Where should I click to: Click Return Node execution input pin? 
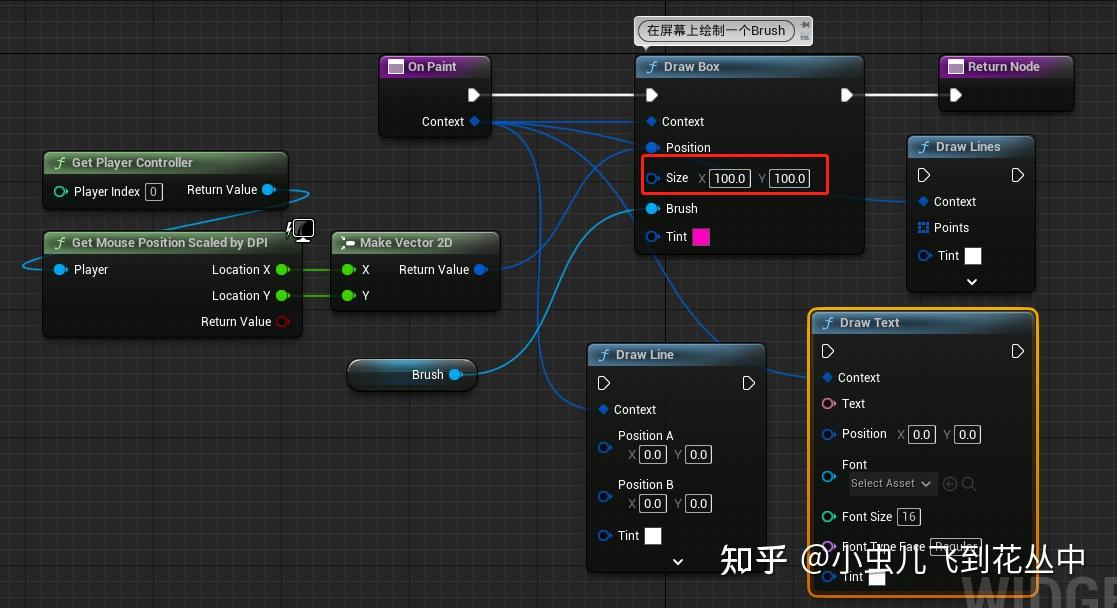(x=956, y=95)
